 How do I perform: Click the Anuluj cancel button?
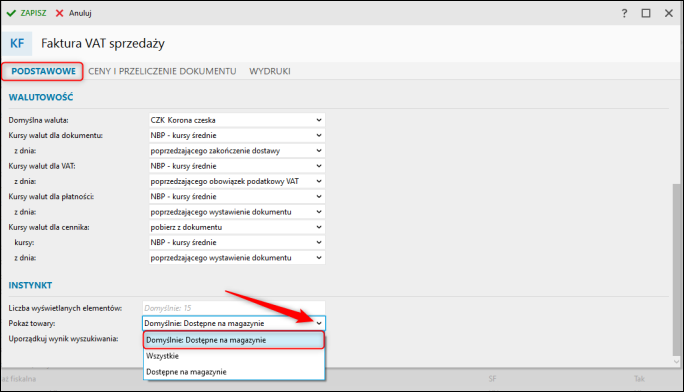tap(74, 13)
